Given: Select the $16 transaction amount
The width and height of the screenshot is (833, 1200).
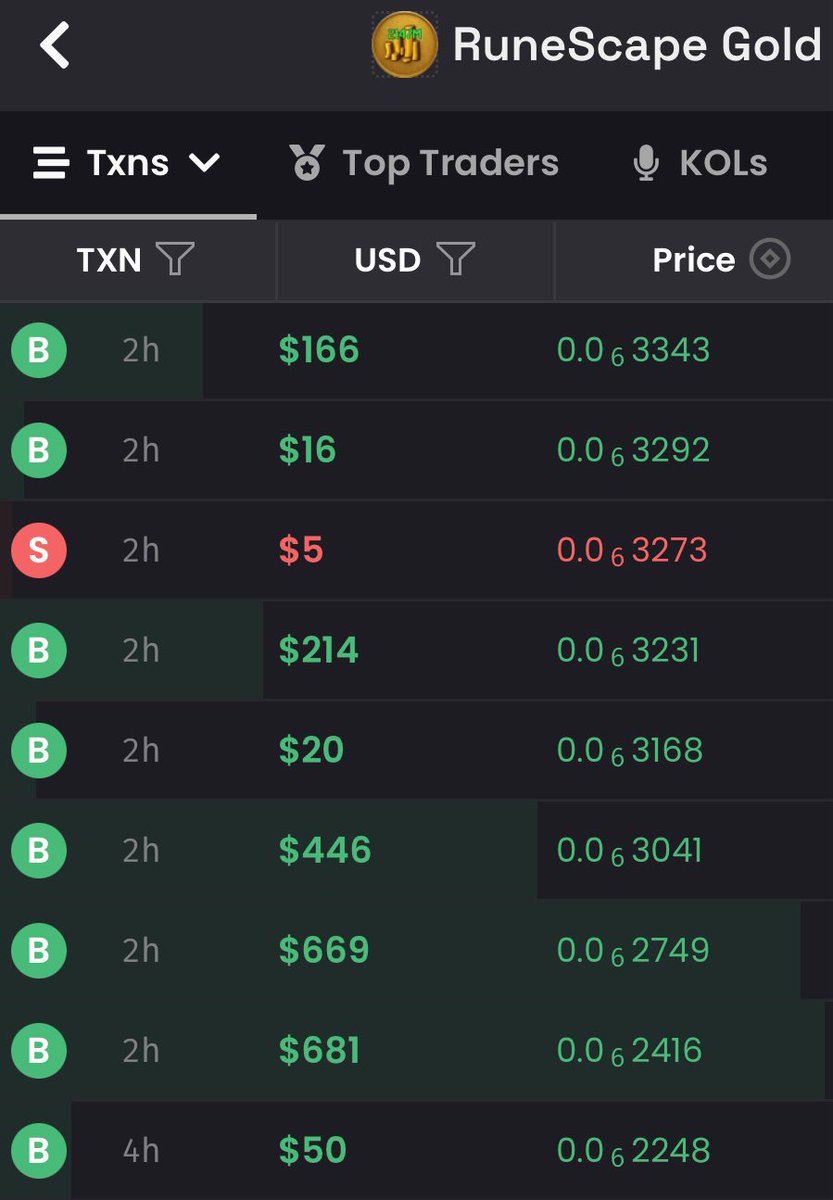Looking at the screenshot, I should tap(307, 450).
